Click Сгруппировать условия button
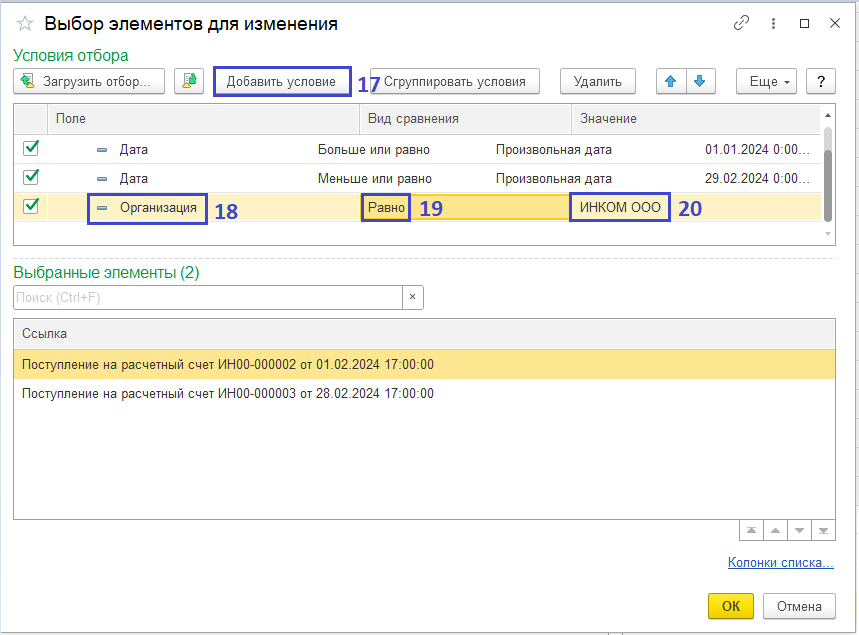 point(454,81)
